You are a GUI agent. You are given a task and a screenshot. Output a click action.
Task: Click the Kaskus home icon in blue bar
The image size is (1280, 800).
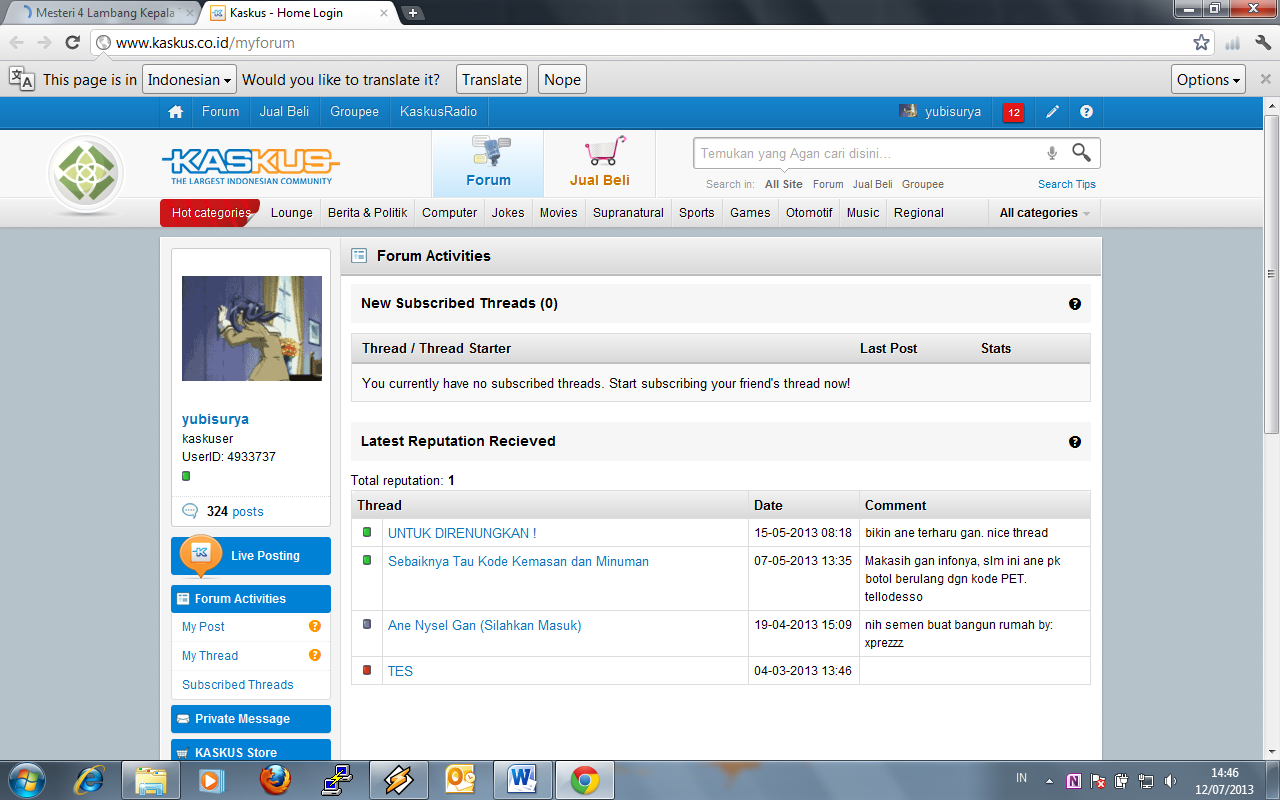[176, 112]
